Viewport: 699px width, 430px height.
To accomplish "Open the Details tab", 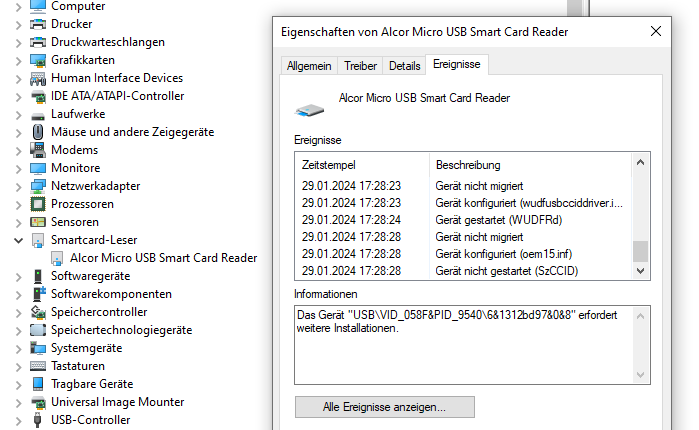I will 404,66.
